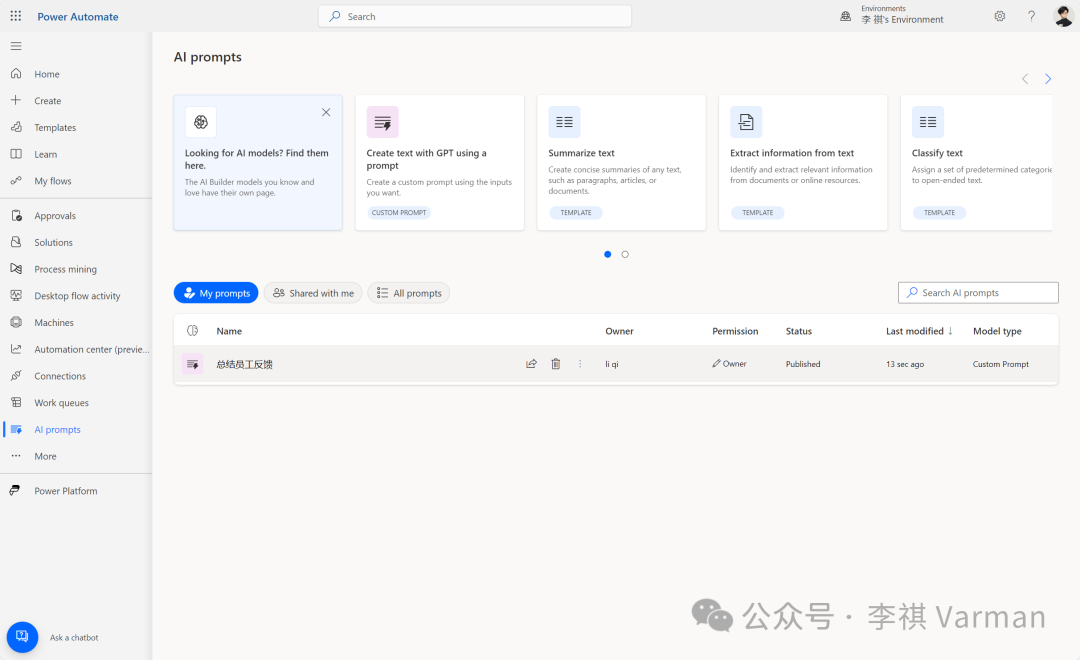The image size is (1080, 660).
Task: Switch to Shared with me tab
Action: tap(313, 293)
